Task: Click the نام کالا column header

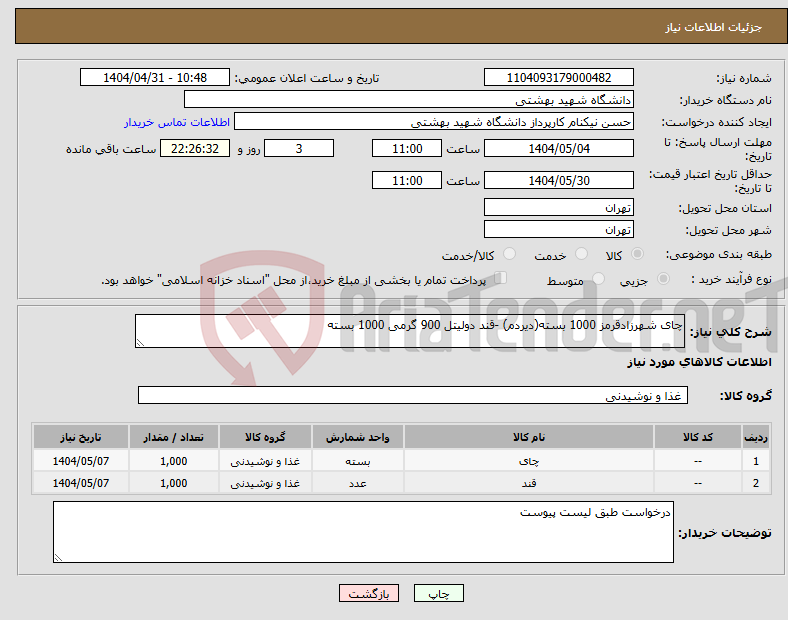Action: point(528,437)
